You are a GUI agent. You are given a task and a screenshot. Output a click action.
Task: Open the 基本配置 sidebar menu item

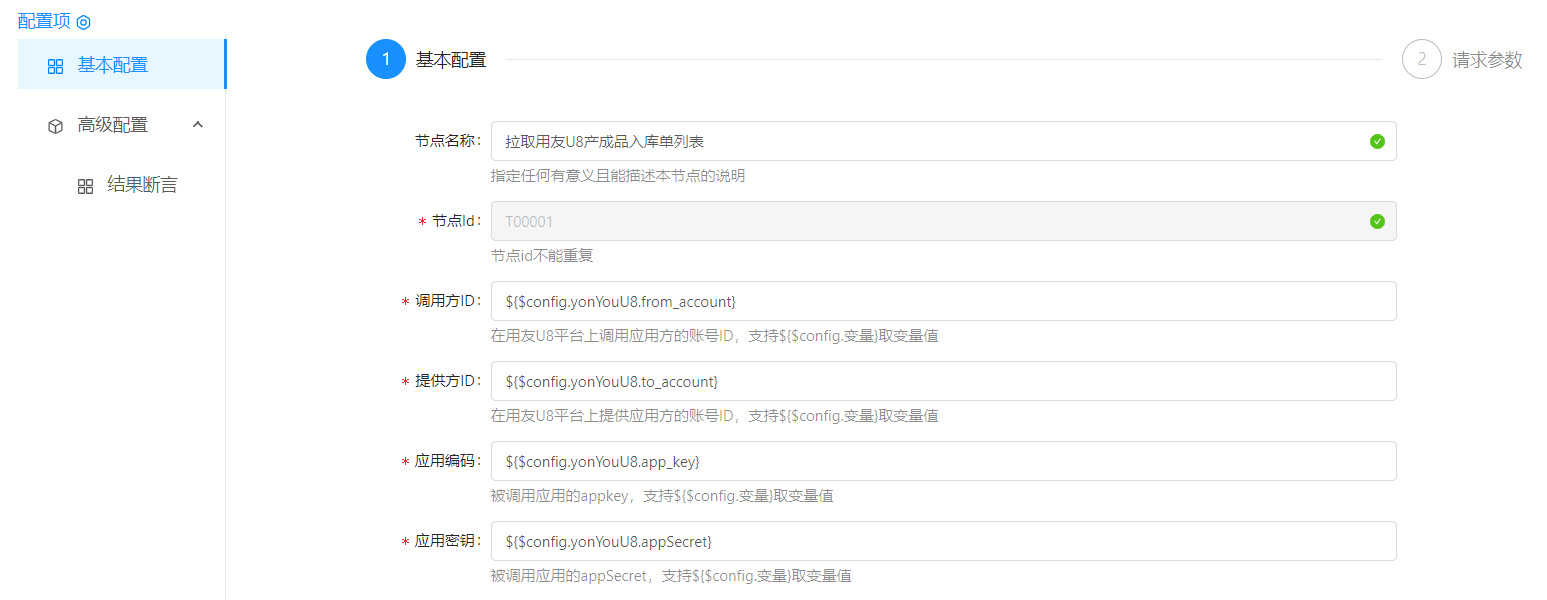[113, 65]
